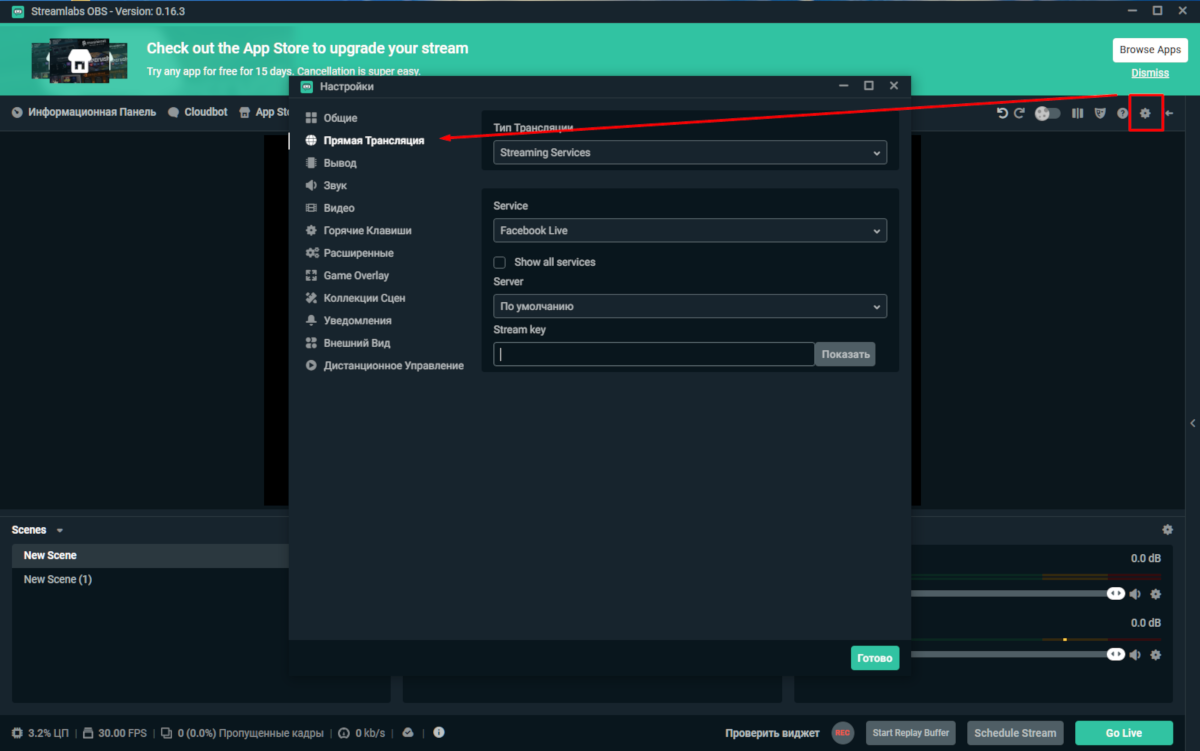This screenshot has width=1200, height=751.
Task: Focus the Stream key input field
Action: pos(654,354)
